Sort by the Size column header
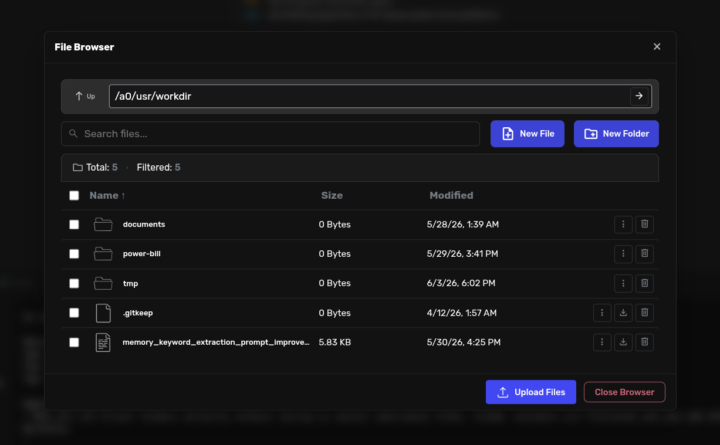Viewport: 720px width, 445px height. (332, 196)
